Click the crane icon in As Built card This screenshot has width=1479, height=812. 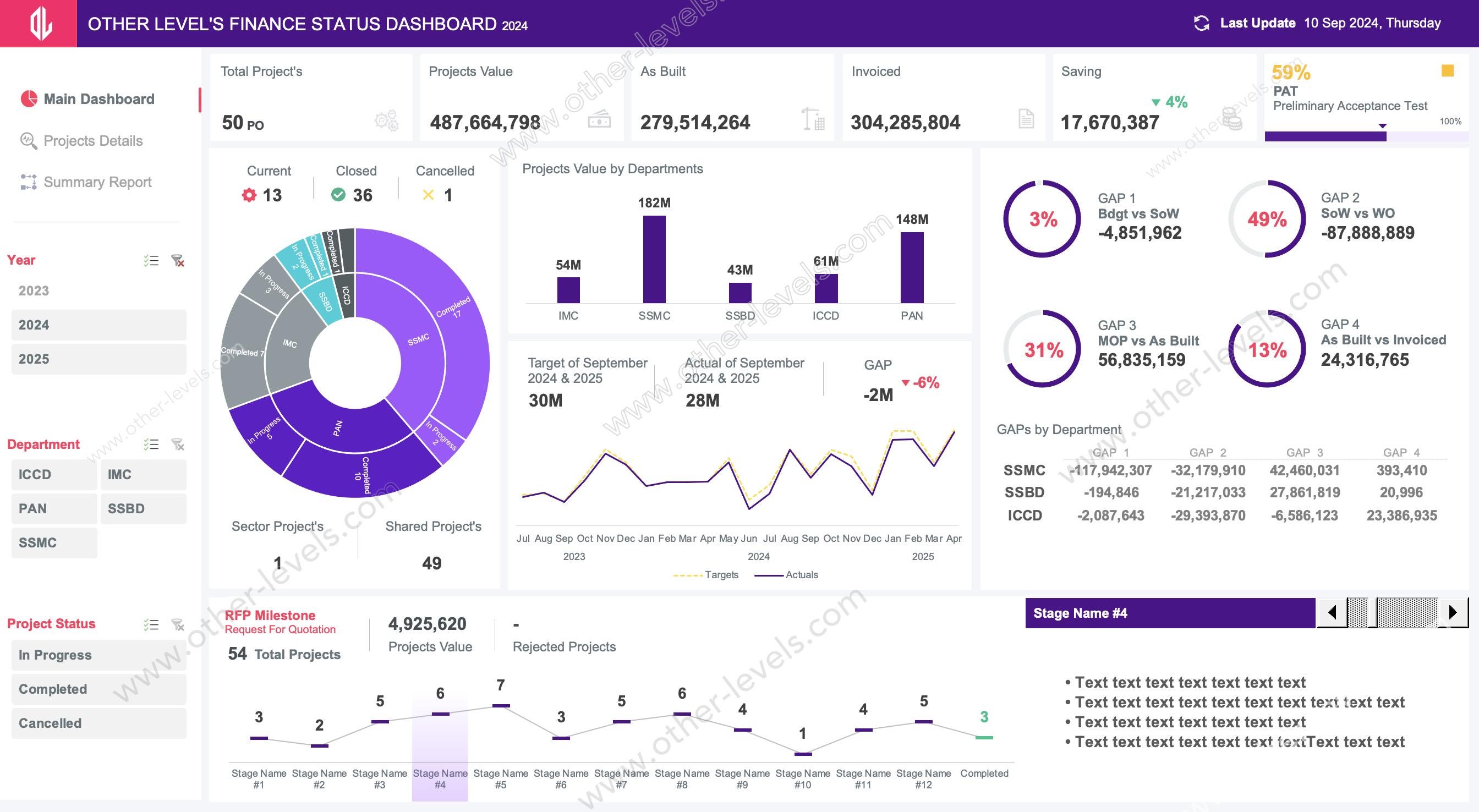(x=814, y=119)
